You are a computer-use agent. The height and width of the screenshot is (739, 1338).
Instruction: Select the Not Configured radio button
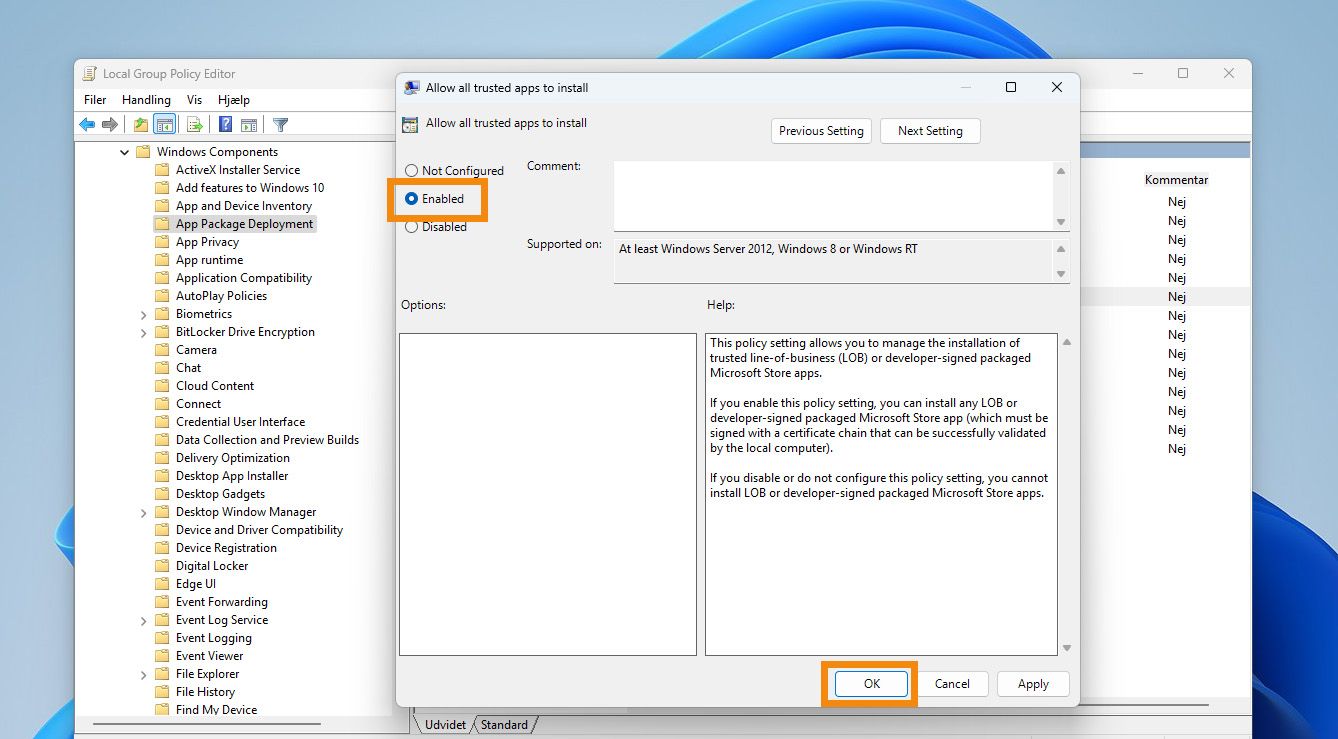[411, 171]
